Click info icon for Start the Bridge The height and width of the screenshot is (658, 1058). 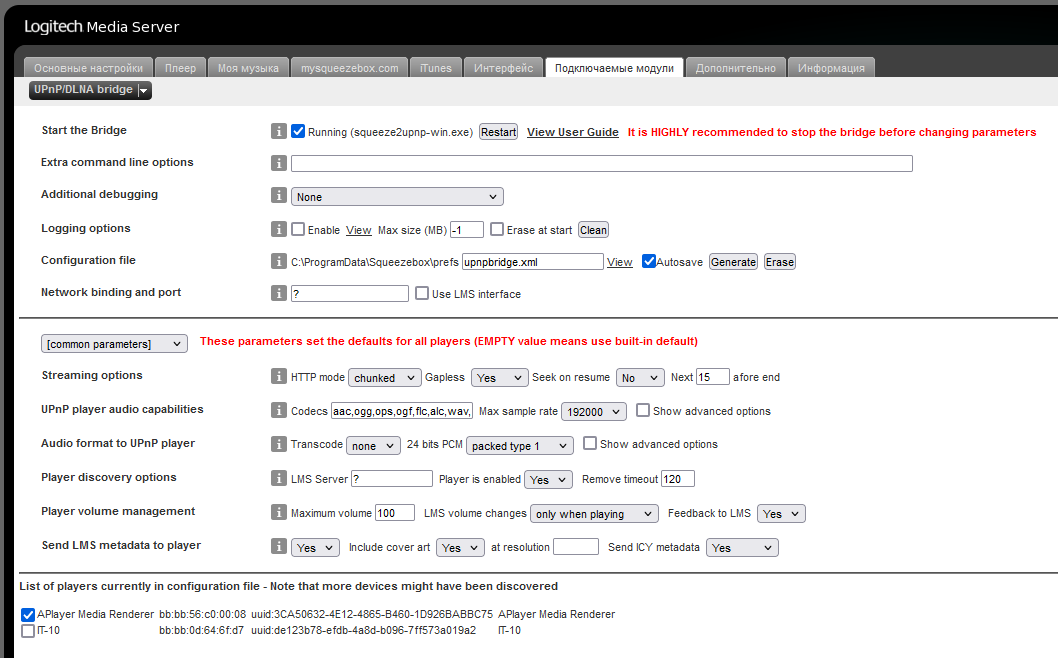click(x=279, y=131)
